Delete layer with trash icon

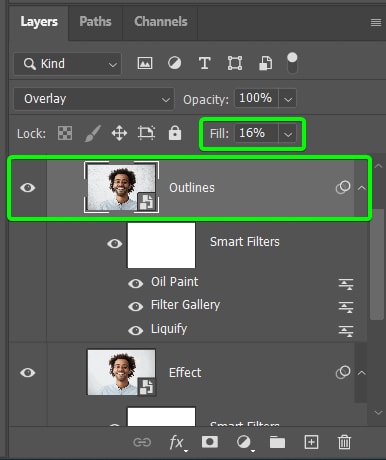[x=344, y=442]
